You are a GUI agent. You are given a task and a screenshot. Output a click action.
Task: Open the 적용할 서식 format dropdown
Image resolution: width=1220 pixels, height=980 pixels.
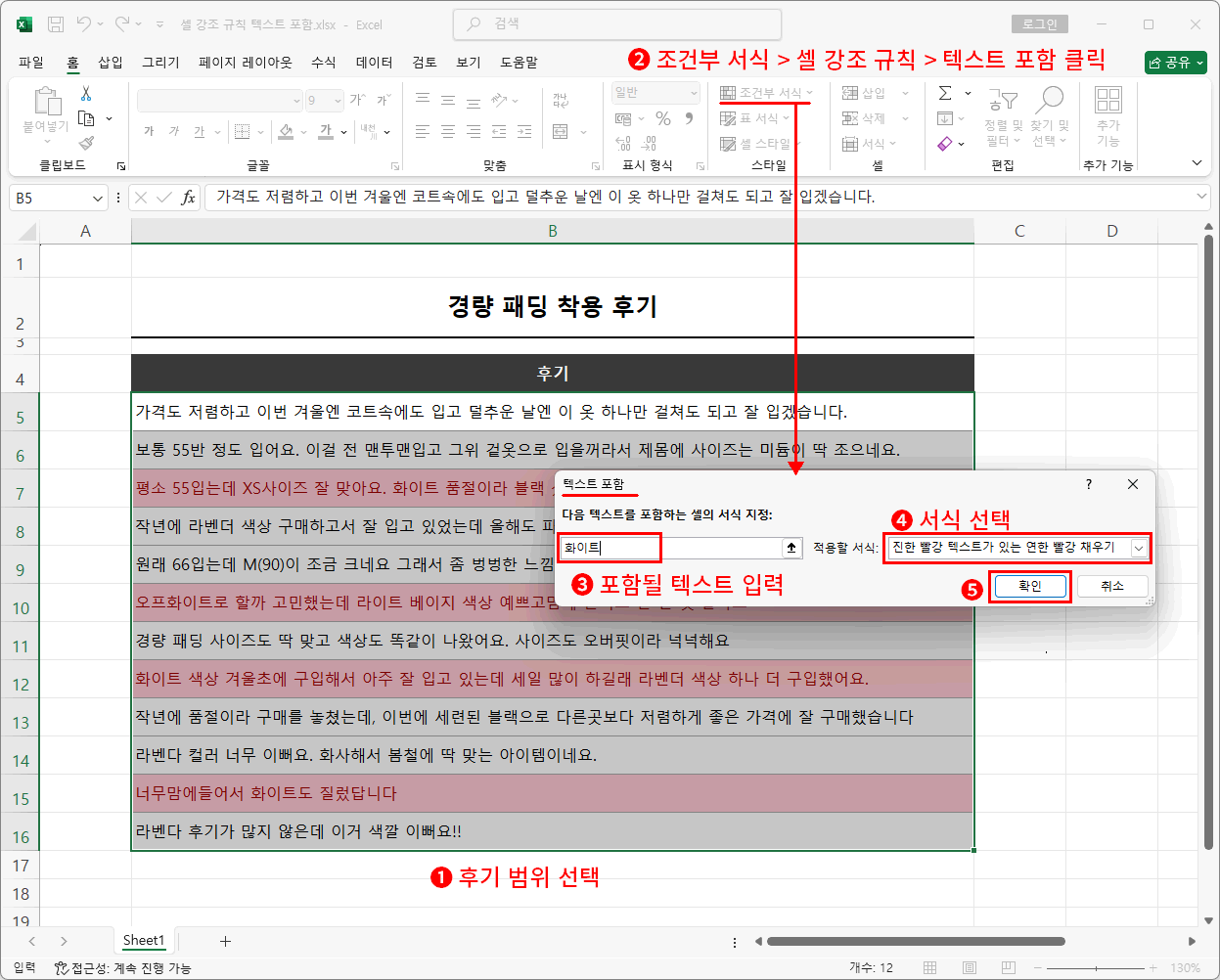coord(1139,548)
